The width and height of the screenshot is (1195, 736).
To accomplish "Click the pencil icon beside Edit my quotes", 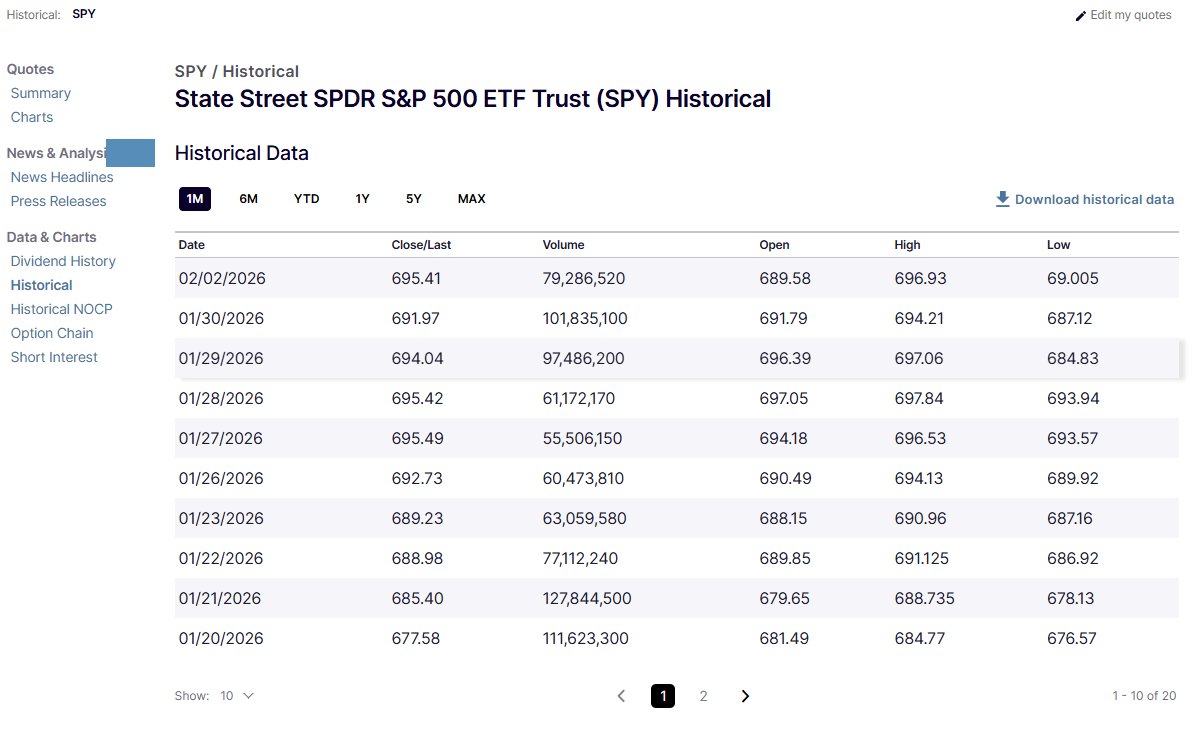I will (1080, 16).
